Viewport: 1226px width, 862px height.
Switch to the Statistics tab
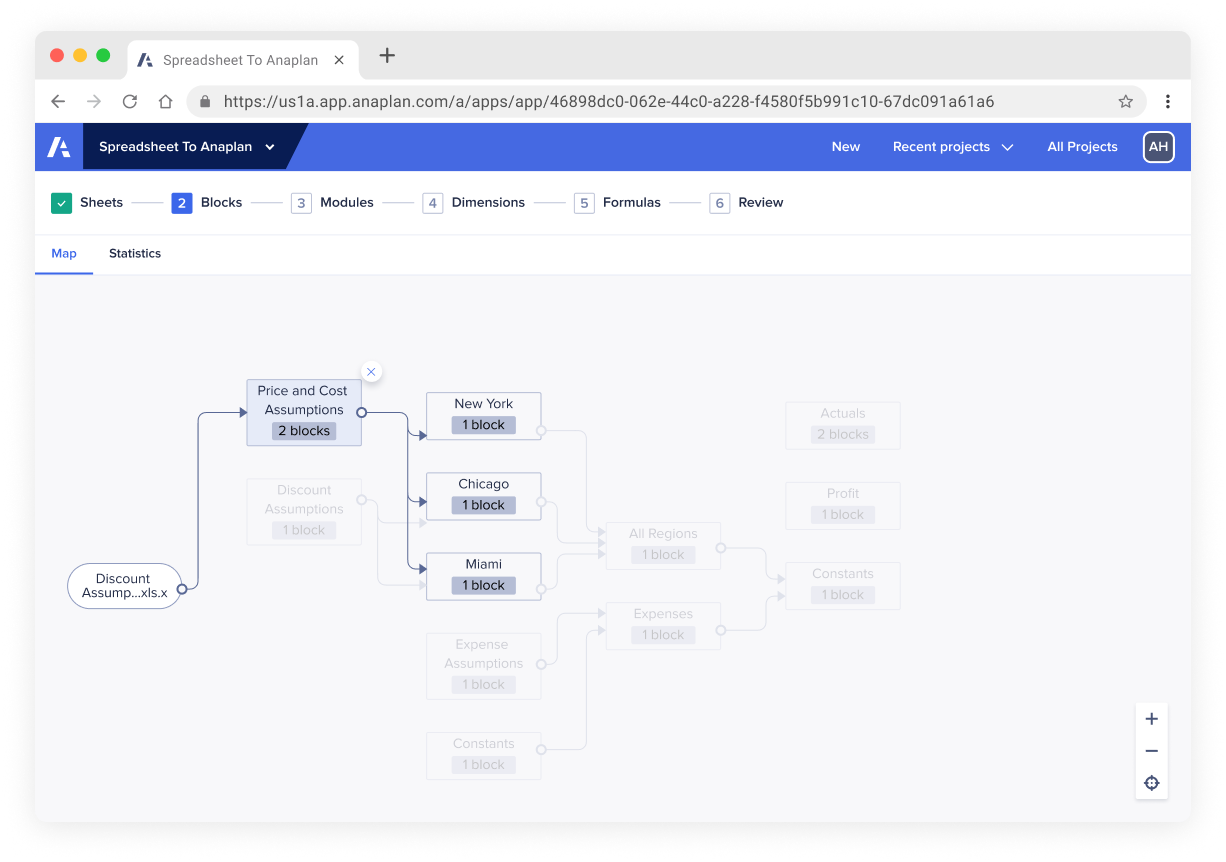[x=135, y=254]
